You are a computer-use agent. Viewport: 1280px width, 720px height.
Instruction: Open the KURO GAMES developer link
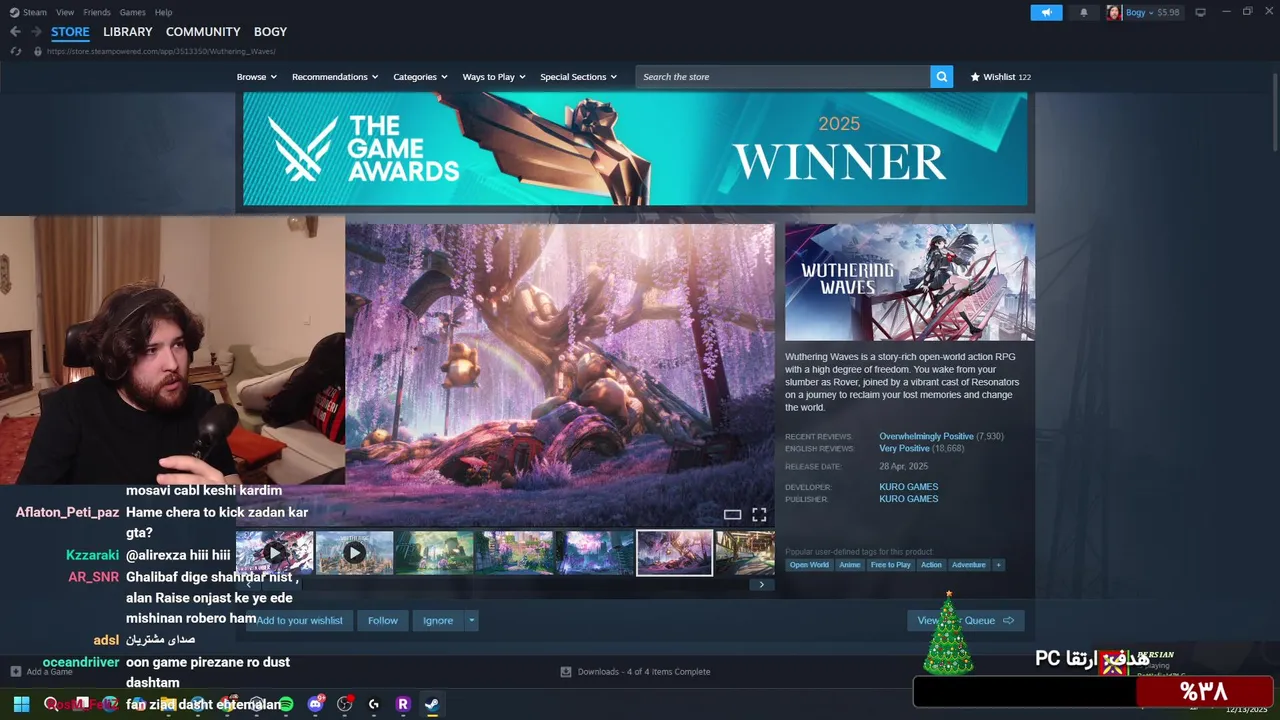click(x=908, y=487)
